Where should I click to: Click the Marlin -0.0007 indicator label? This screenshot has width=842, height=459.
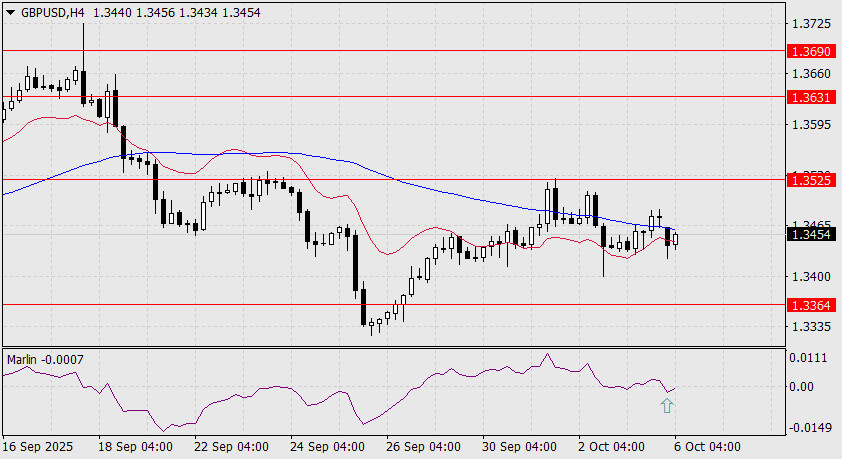45,357
